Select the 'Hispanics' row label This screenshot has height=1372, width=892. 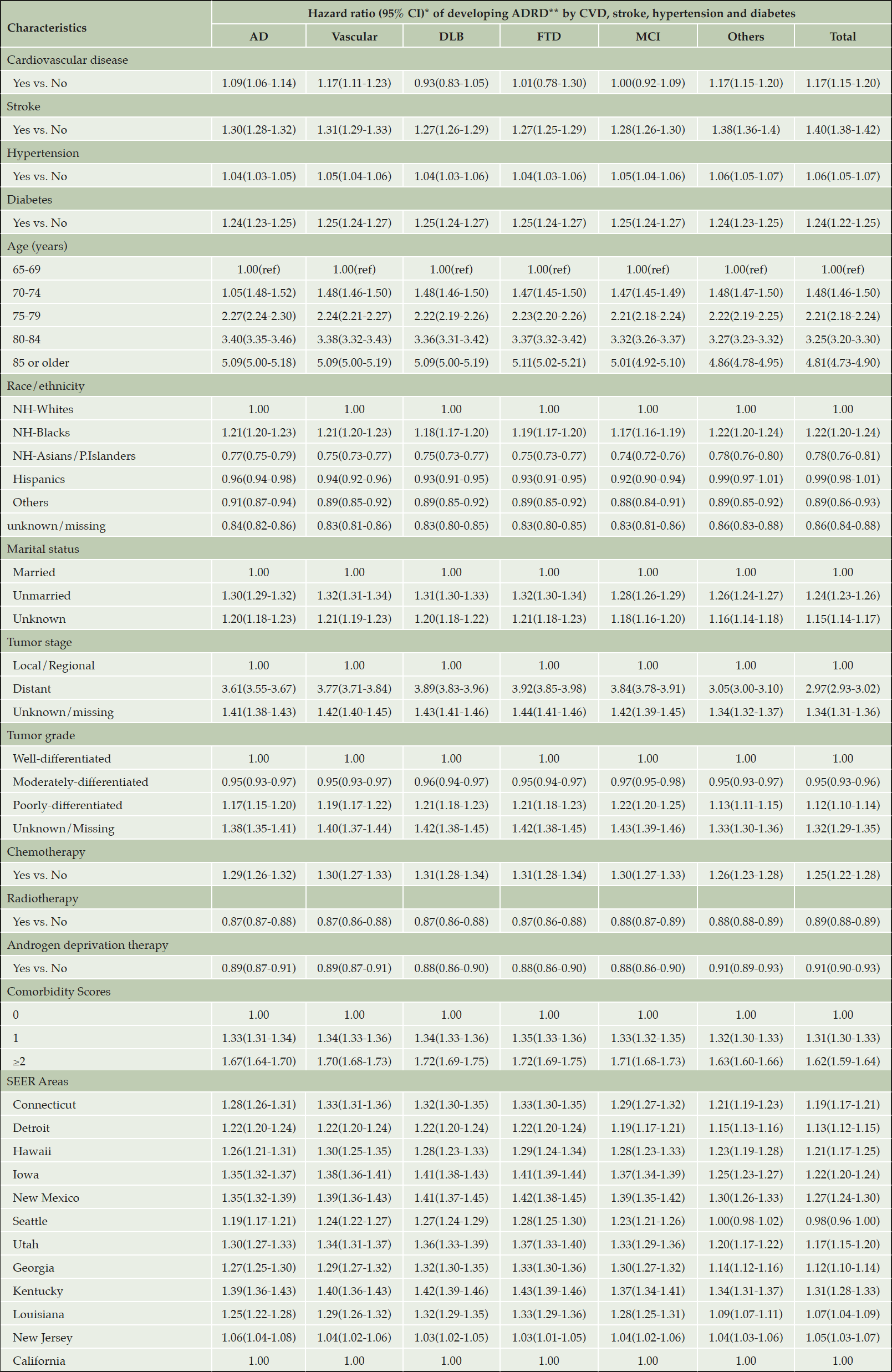(39, 479)
